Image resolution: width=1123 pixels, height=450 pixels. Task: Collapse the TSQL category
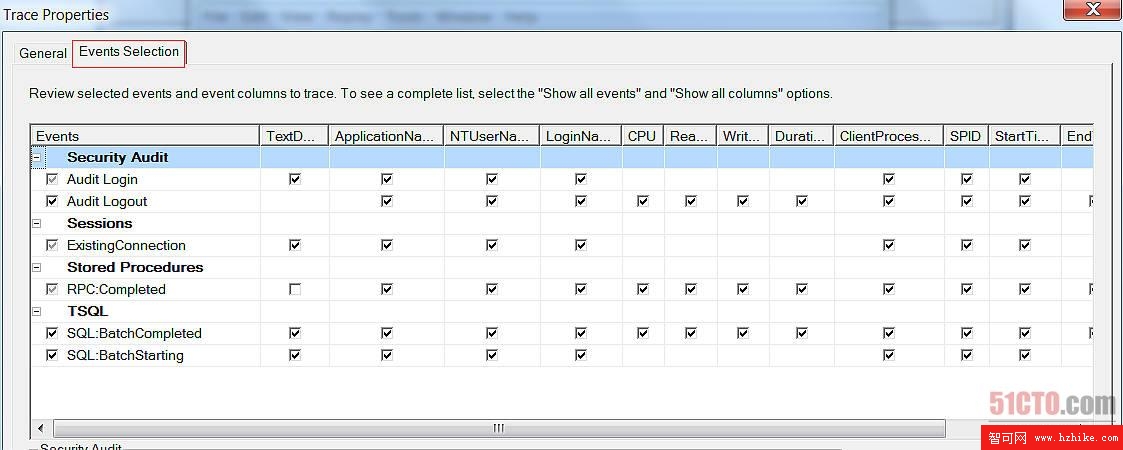tap(37, 312)
